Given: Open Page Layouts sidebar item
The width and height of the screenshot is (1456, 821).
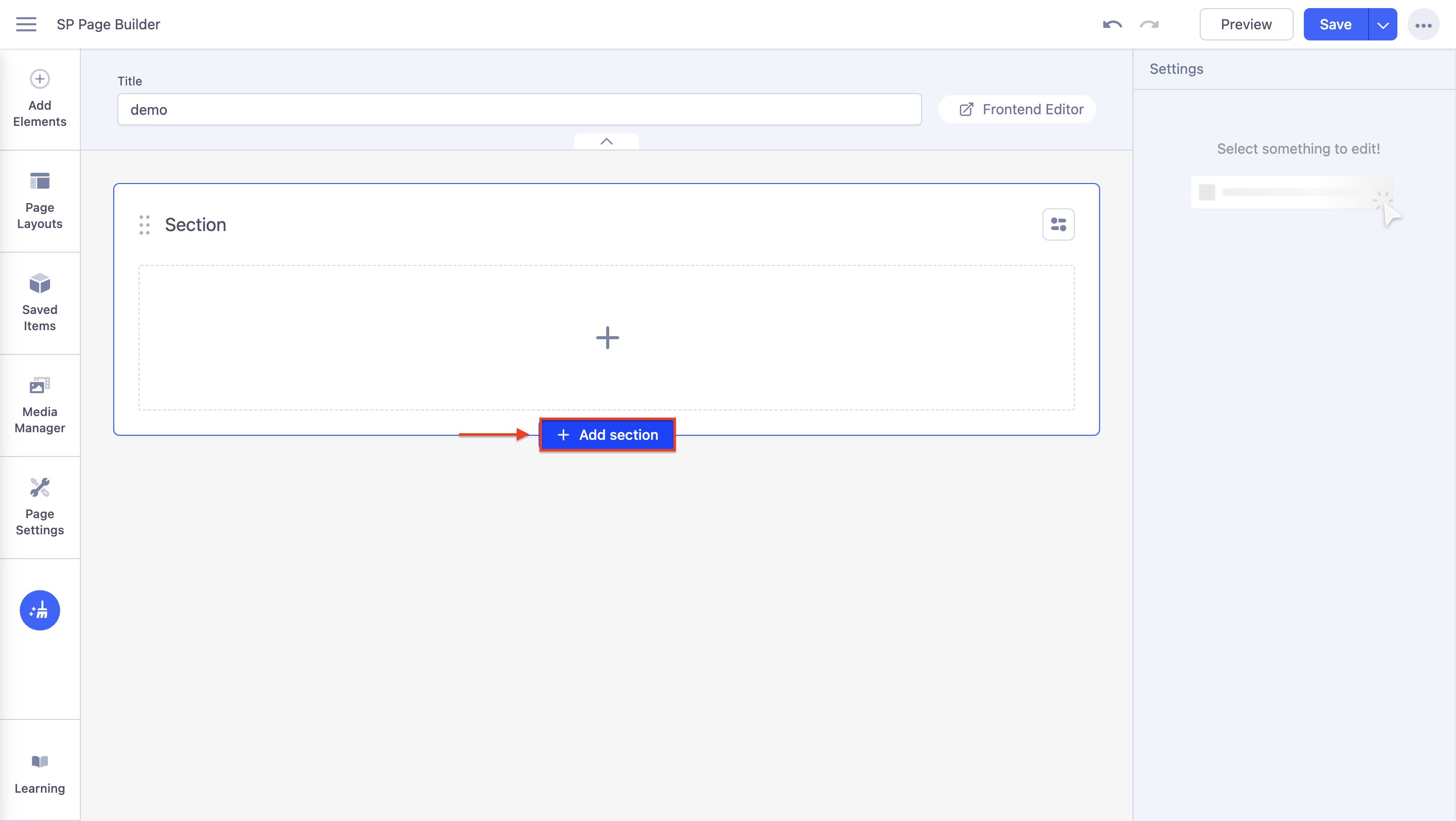Looking at the screenshot, I should [39, 201].
